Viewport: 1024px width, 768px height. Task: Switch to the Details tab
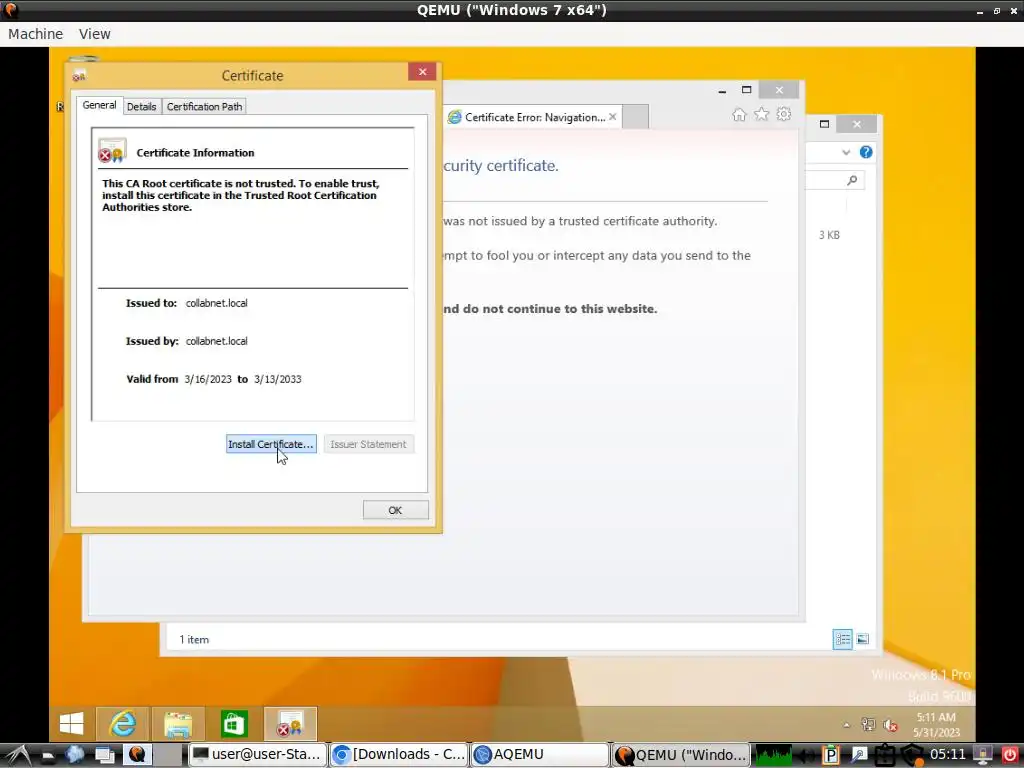click(142, 106)
